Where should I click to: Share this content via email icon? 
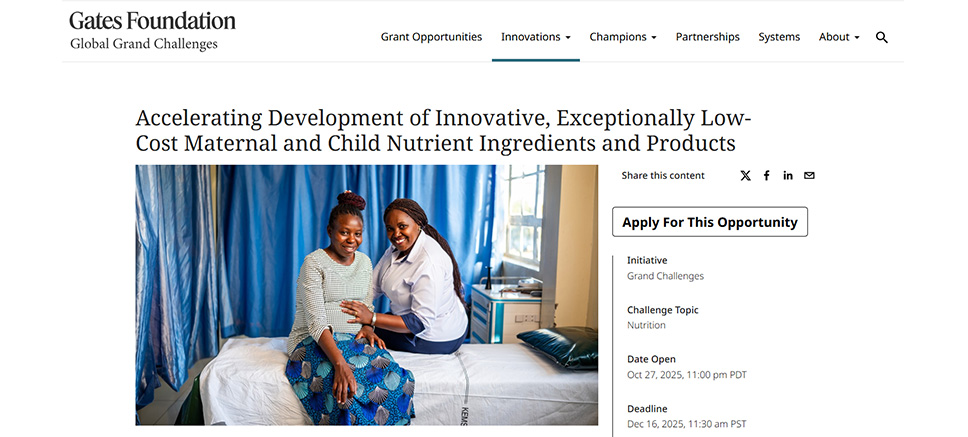[809, 176]
